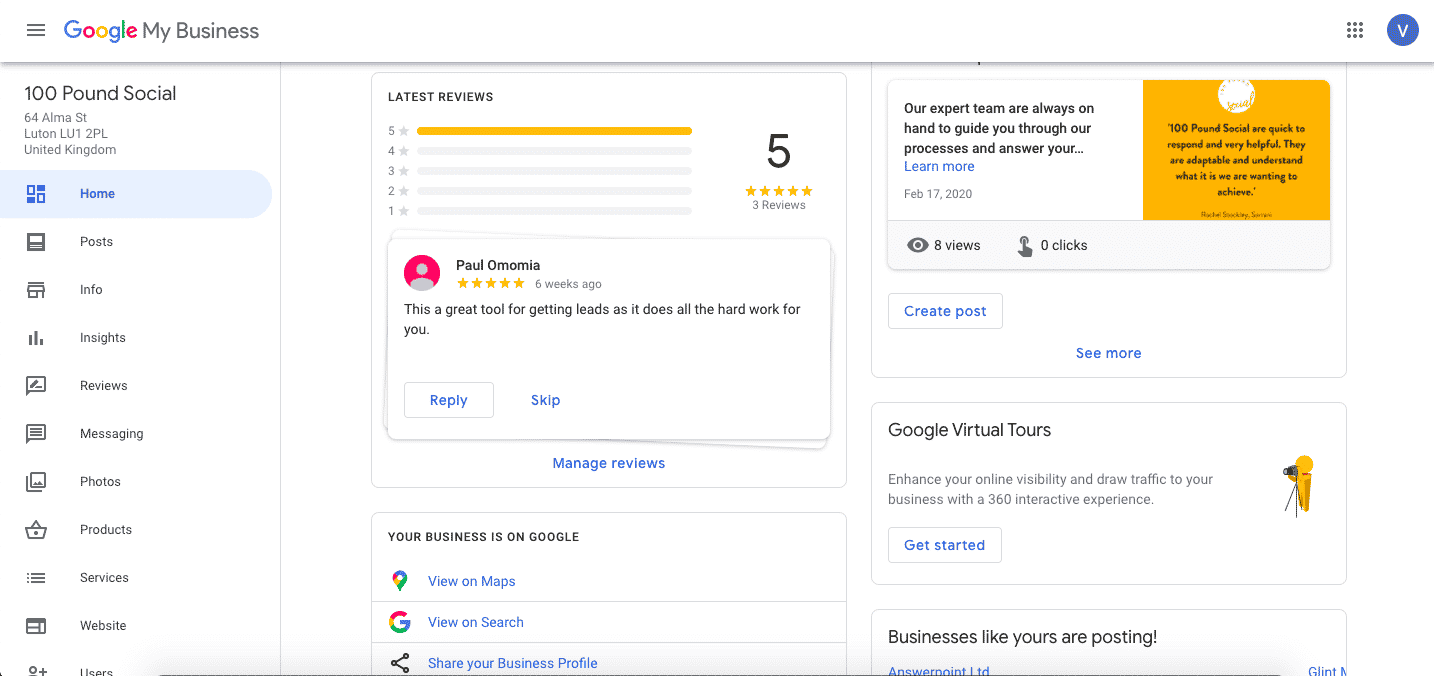Click the Google My Business logo

point(161,31)
